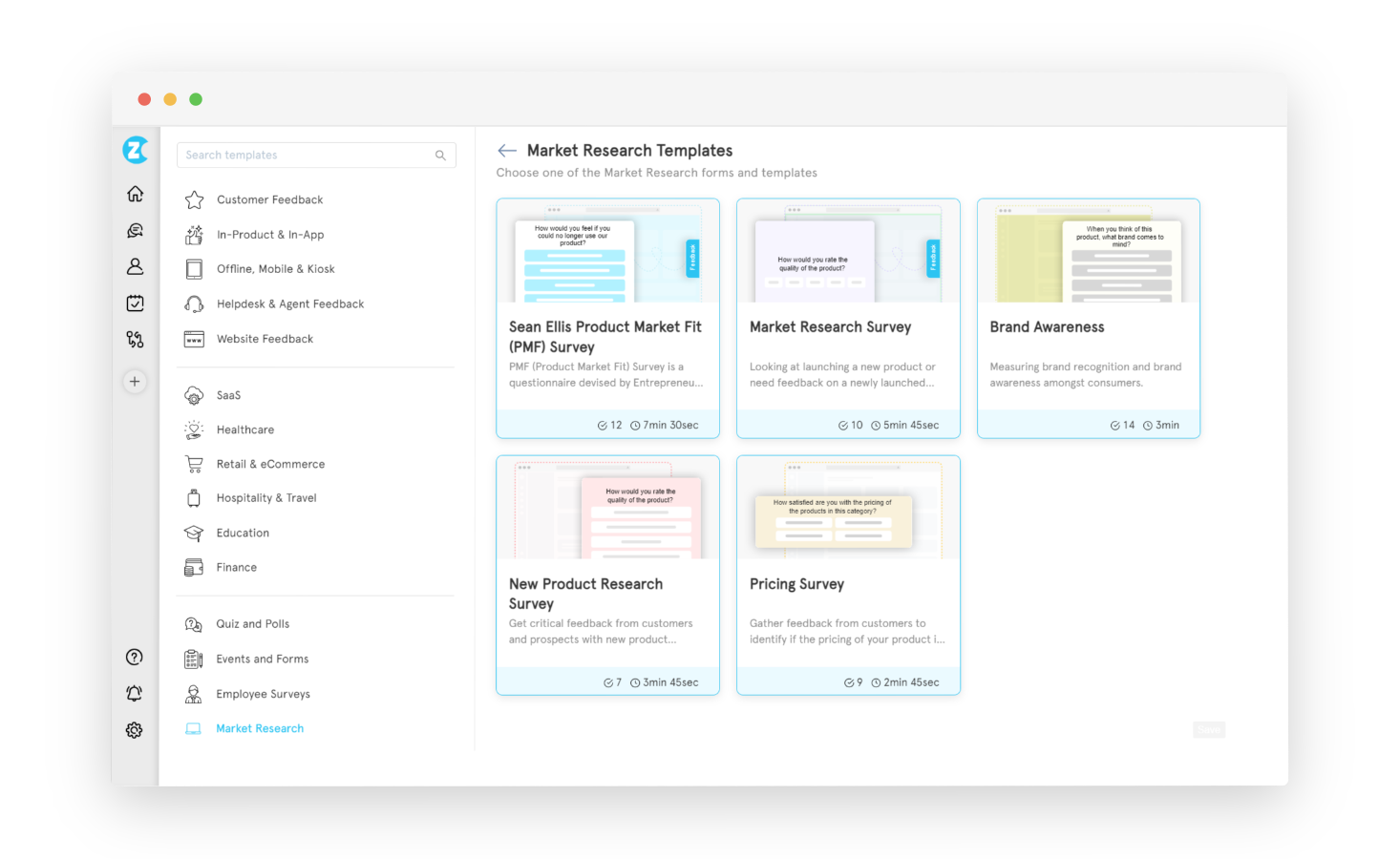Go back using the left arrow
This screenshot has height=859, width=1400.
507,150
